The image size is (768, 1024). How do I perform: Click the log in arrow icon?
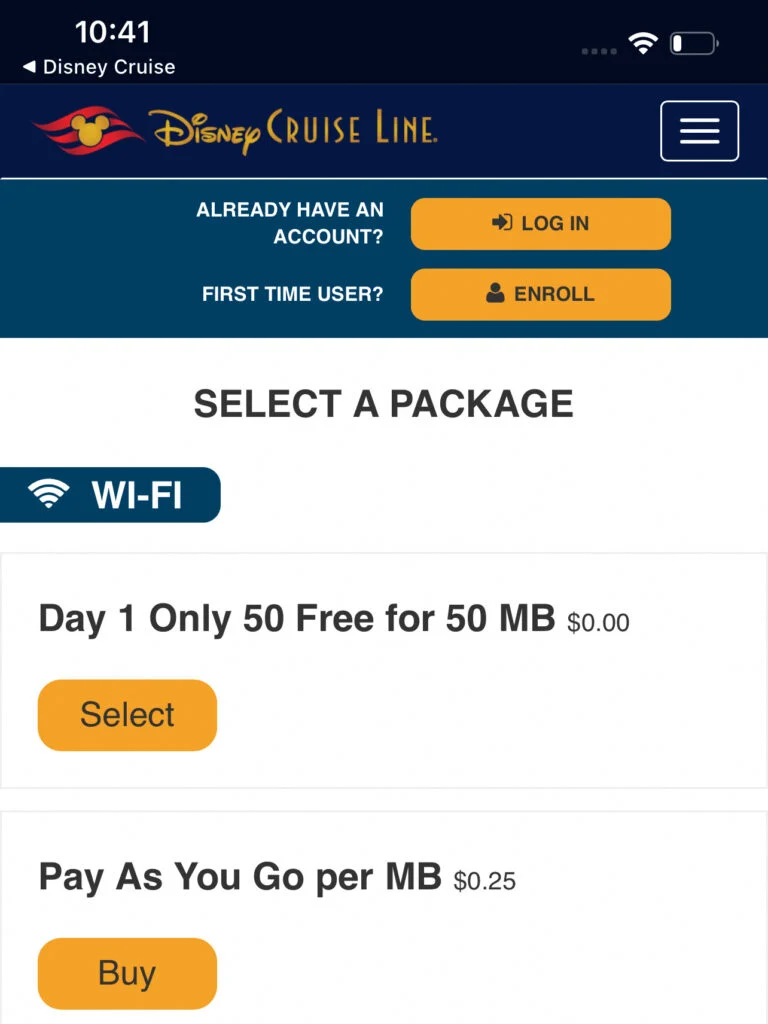(502, 223)
